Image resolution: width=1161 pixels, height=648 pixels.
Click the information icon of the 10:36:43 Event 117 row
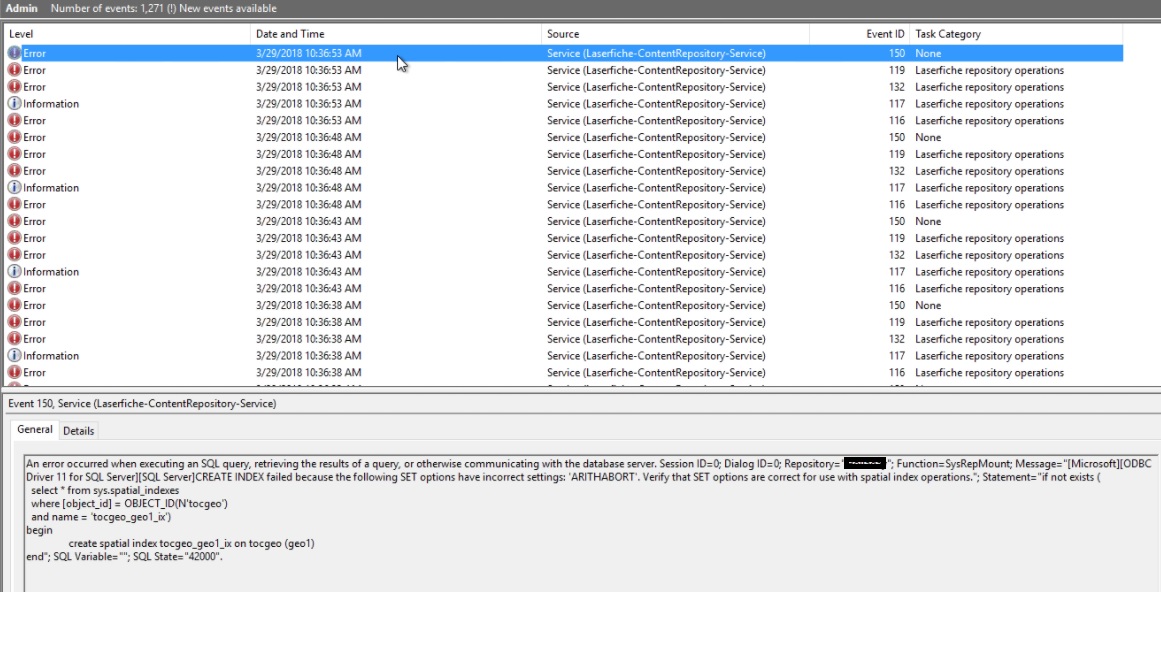click(x=14, y=272)
